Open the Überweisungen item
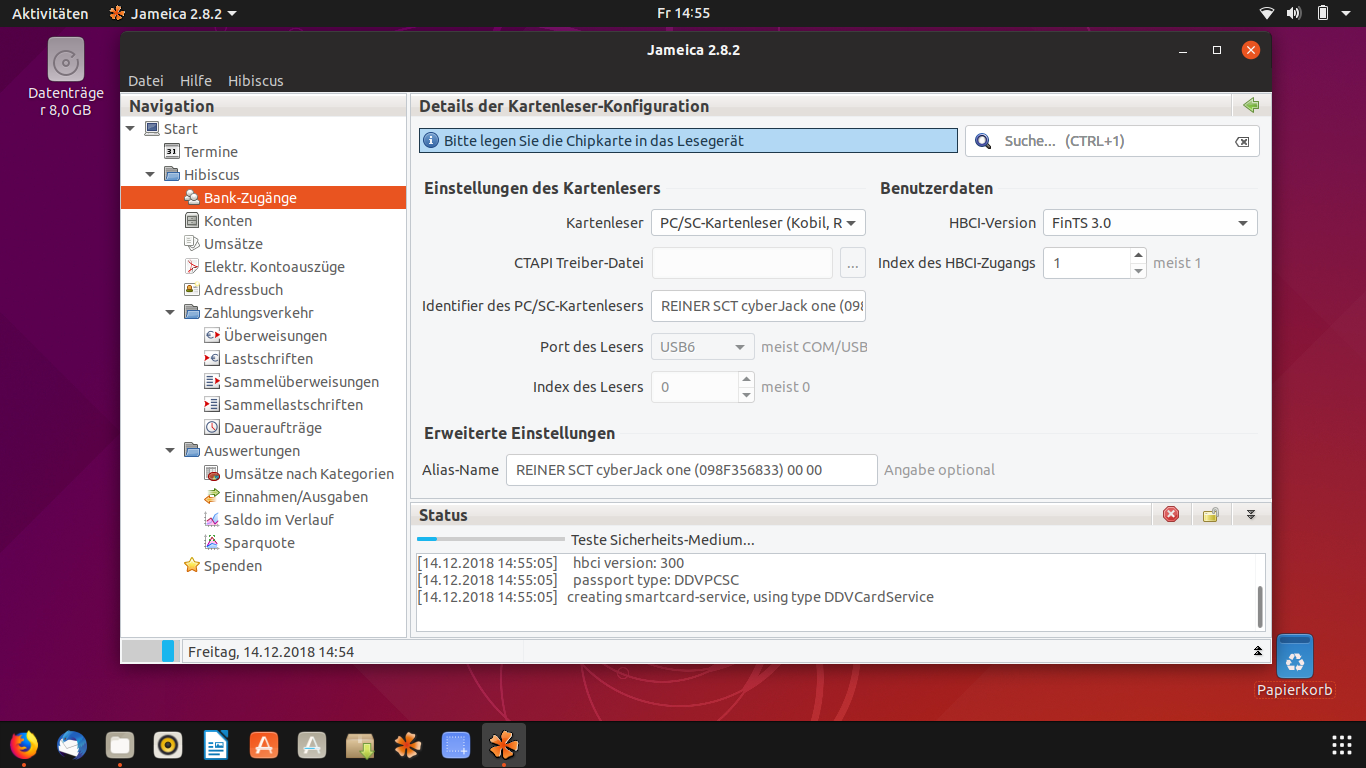This screenshot has height=768, width=1366. click(x=275, y=335)
